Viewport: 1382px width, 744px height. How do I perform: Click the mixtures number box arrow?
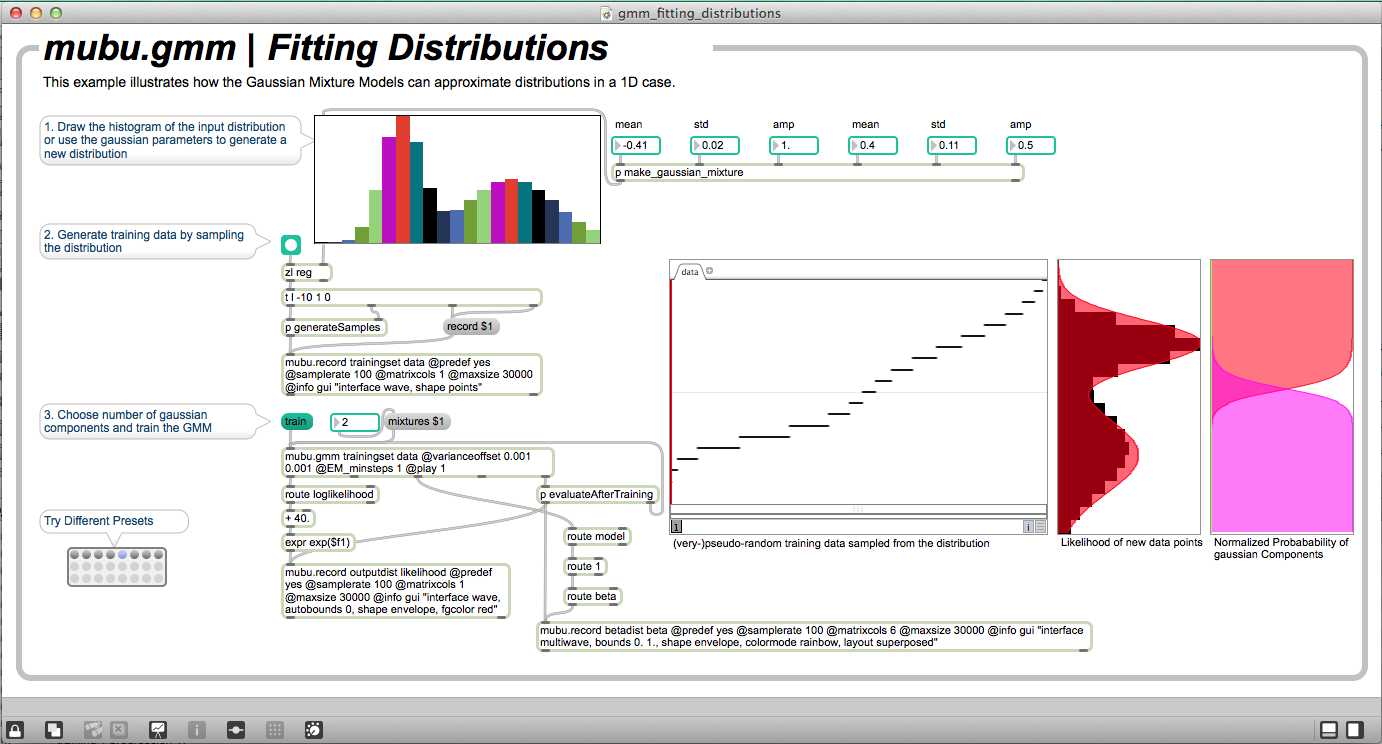pos(338,423)
